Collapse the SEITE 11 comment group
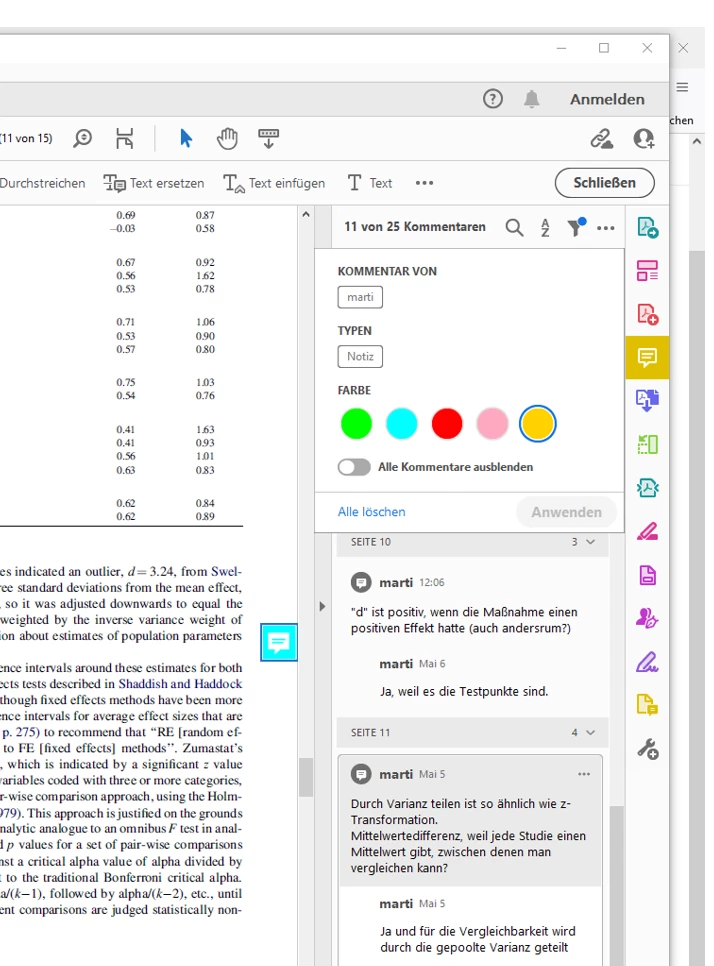This screenshot has height=966, width=714. [591, 733]
